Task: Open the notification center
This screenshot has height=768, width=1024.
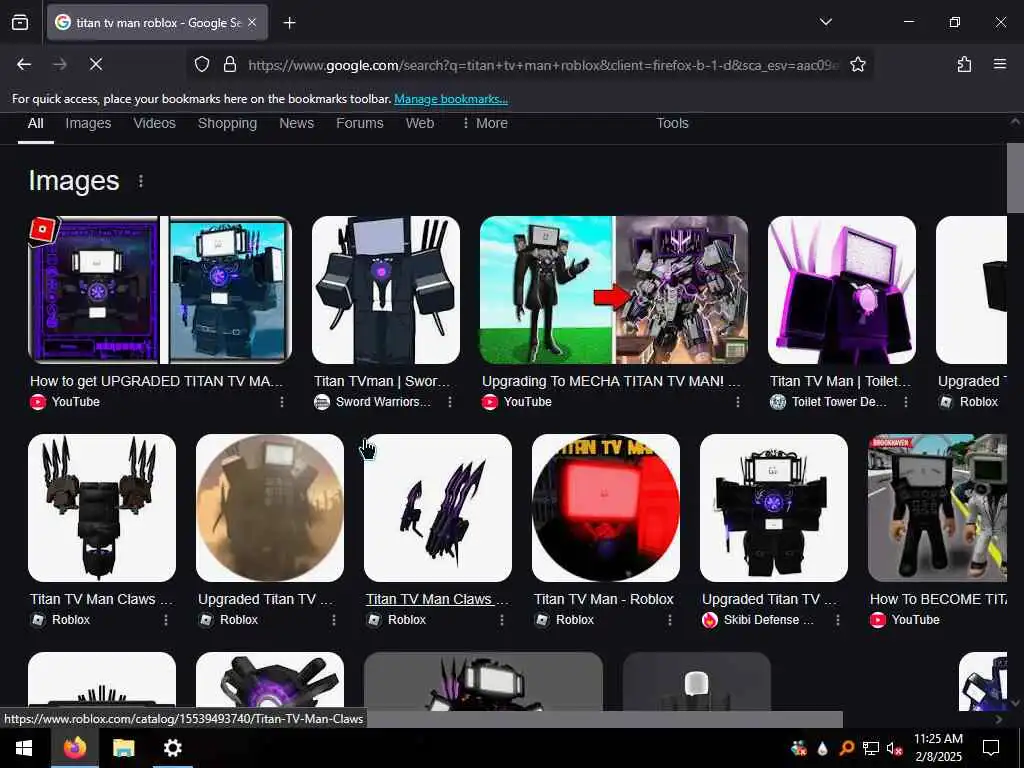Action: (x=991, y=748)
